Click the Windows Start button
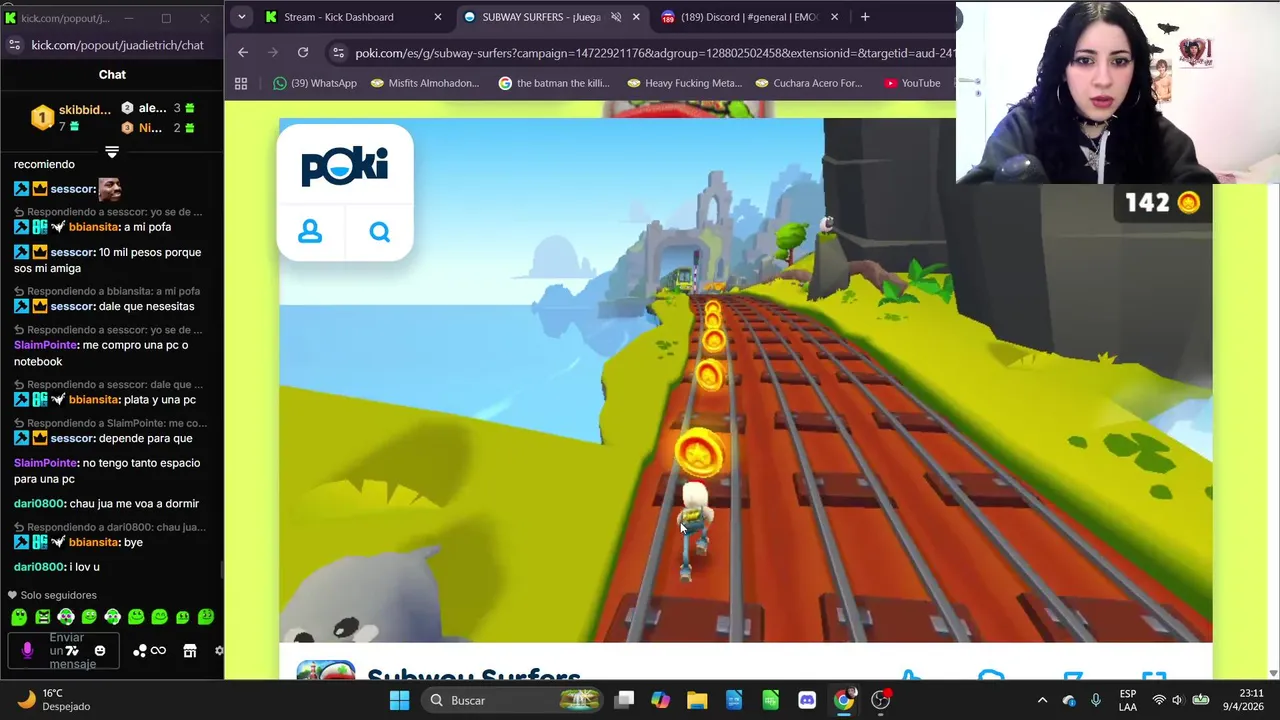1280x720 pixels. pos(399,700)
